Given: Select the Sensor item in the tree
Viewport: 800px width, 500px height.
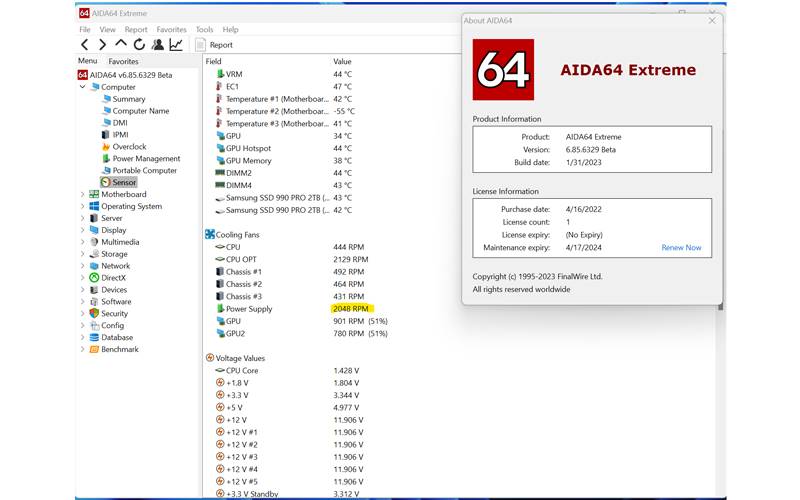Looking at the screenshot, I should pyautogui.click(x=123, y=183).
